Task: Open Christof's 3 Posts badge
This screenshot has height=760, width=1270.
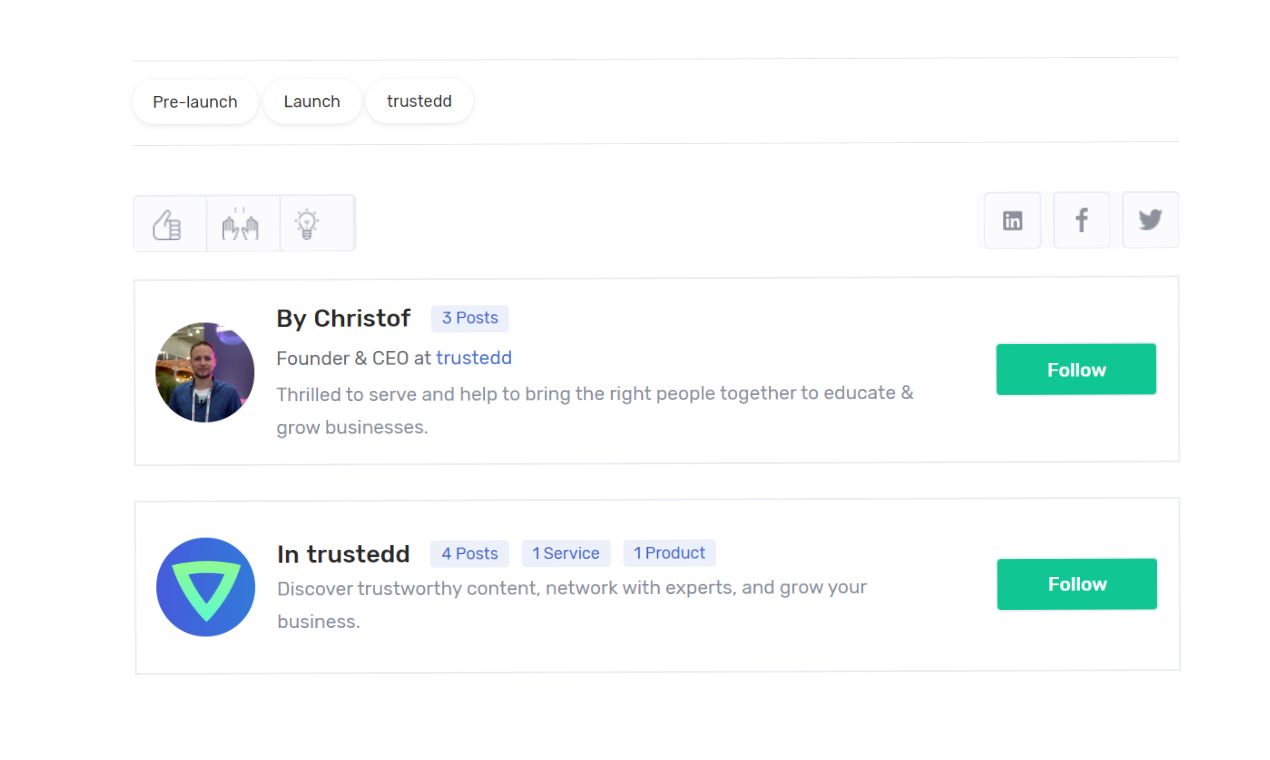Action: coord(469,318)
